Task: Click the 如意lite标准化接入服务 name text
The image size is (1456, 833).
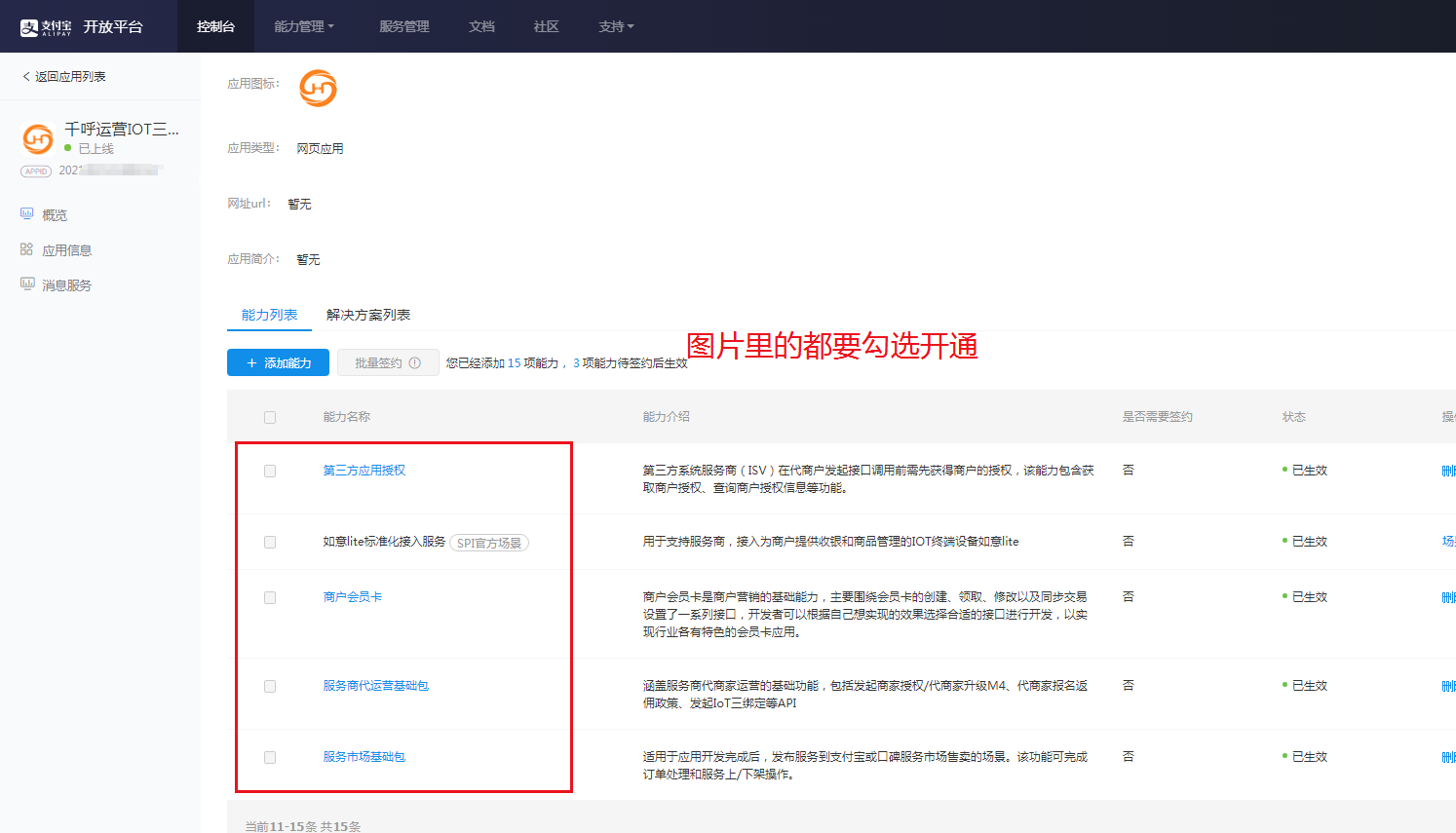Action: pyautogui.click(x=384, y=542)
